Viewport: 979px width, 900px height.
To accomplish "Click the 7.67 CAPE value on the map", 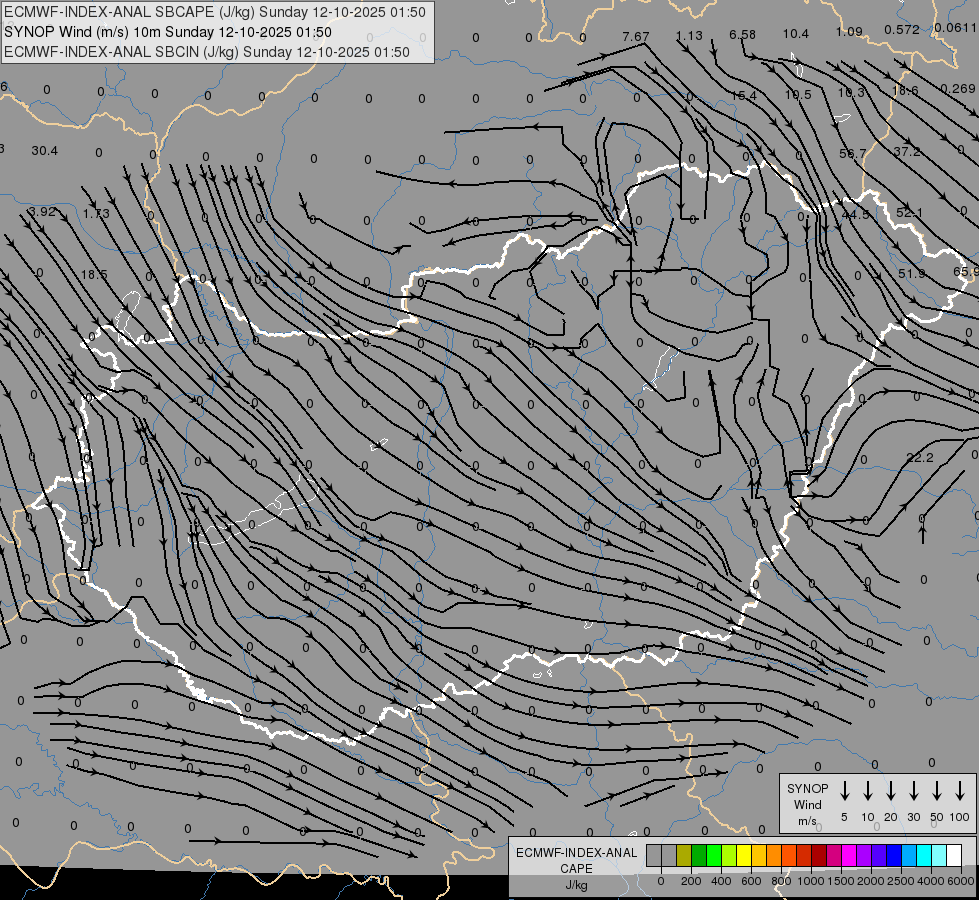I will tap(636, 37).
